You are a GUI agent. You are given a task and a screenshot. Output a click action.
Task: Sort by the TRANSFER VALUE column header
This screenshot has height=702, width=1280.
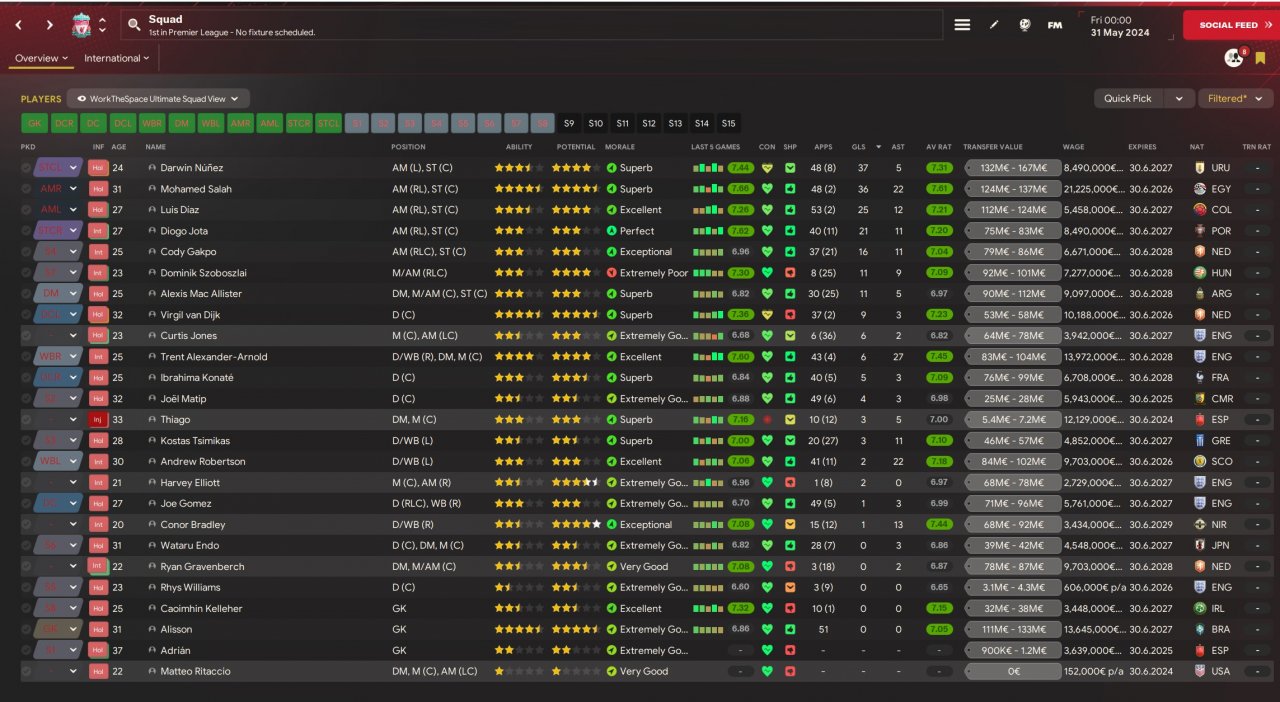993,147
